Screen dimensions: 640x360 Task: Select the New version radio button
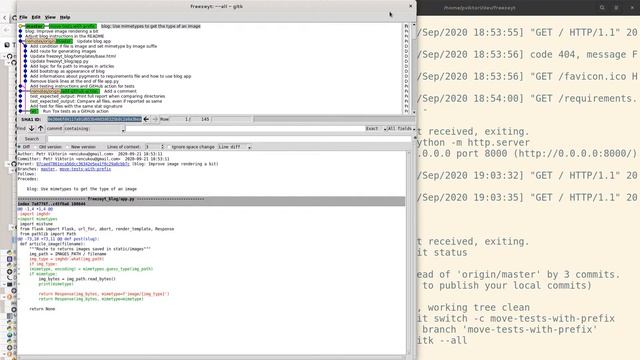click(x=81, y=147)
